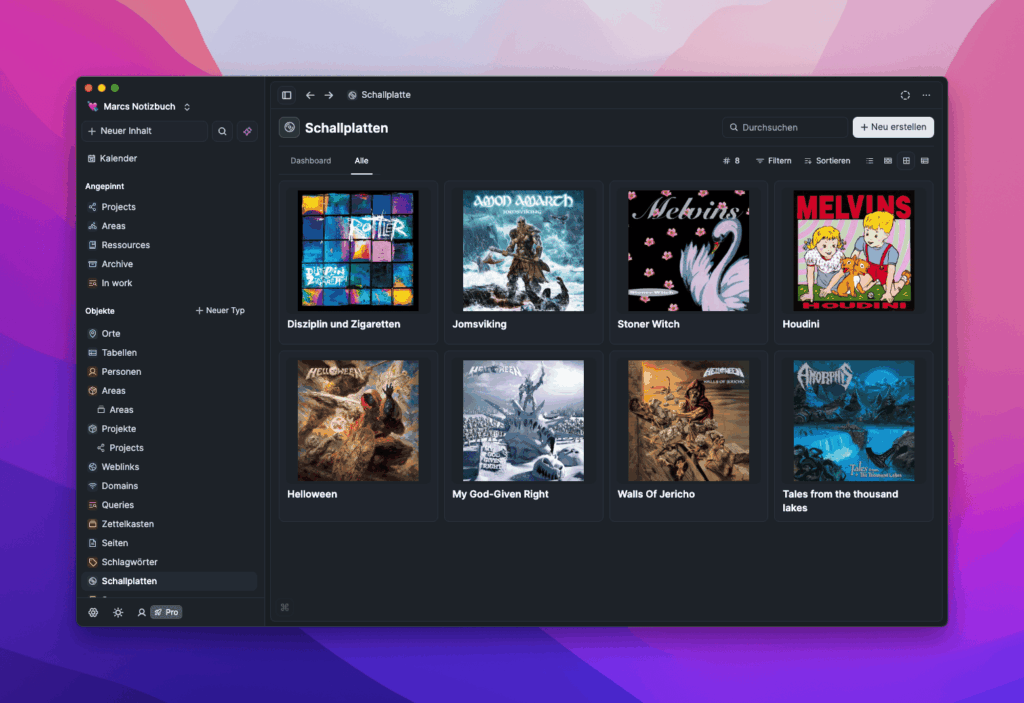Switch to the Dashboard tab
This screenshot has height=703, width=1024.
click(311, 161)
